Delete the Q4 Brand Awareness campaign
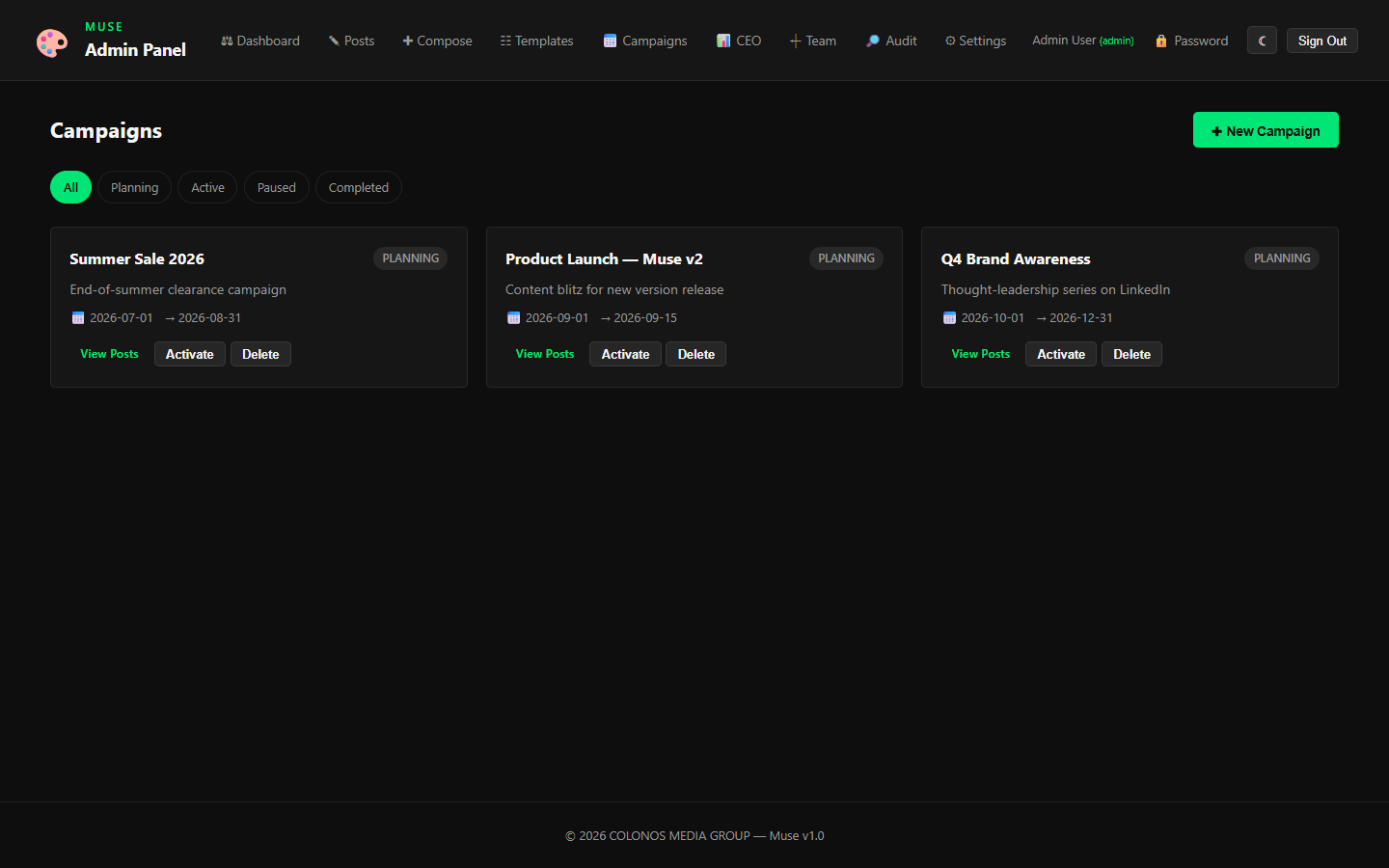1389x868 pixels. click(1131, 354)
